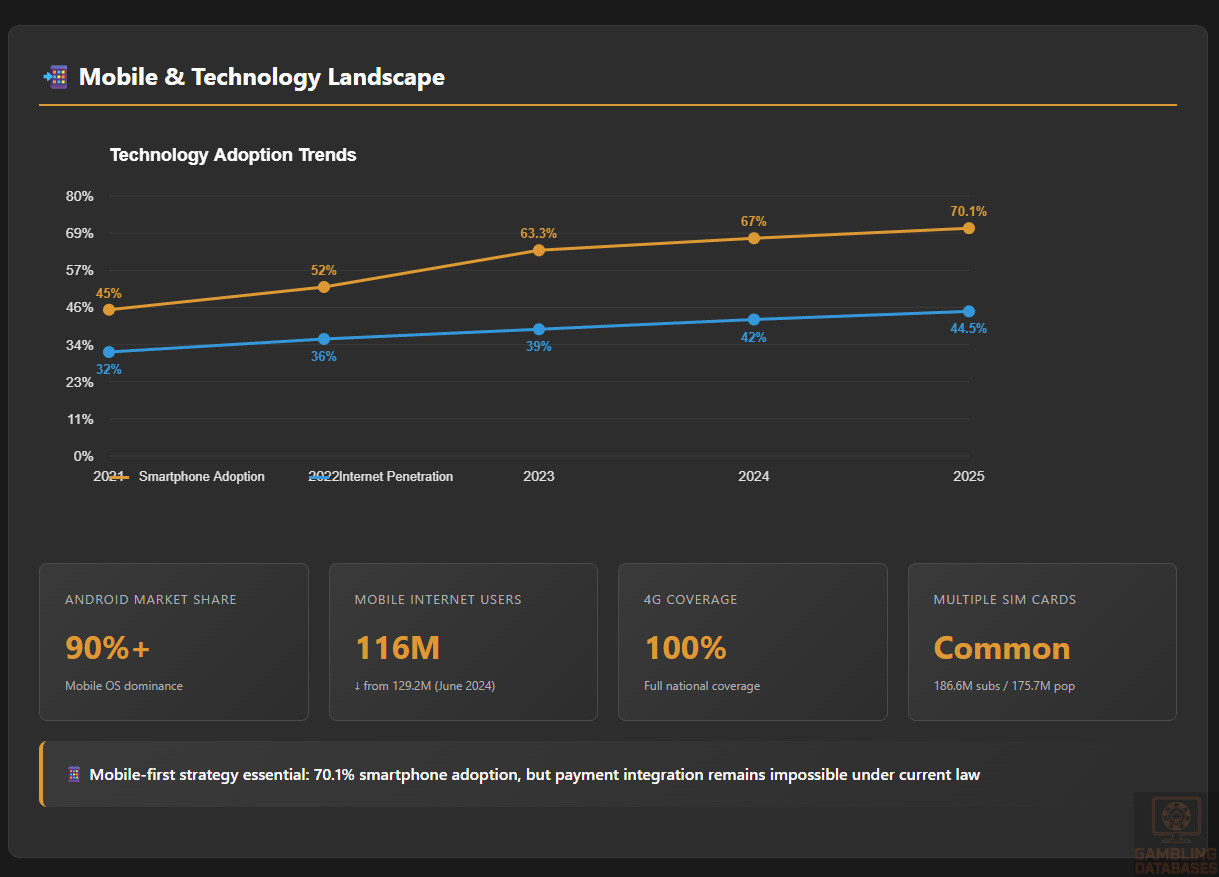Click the 36% internet penetration data point

tap(324, 339)
